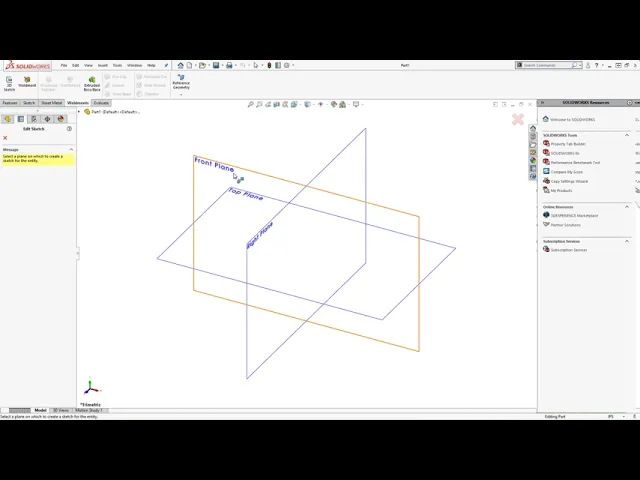The width and height of the screenshot is (640, 480).
Task: Expand the Part1 flyout tree arrow
Action: (79, 111)
